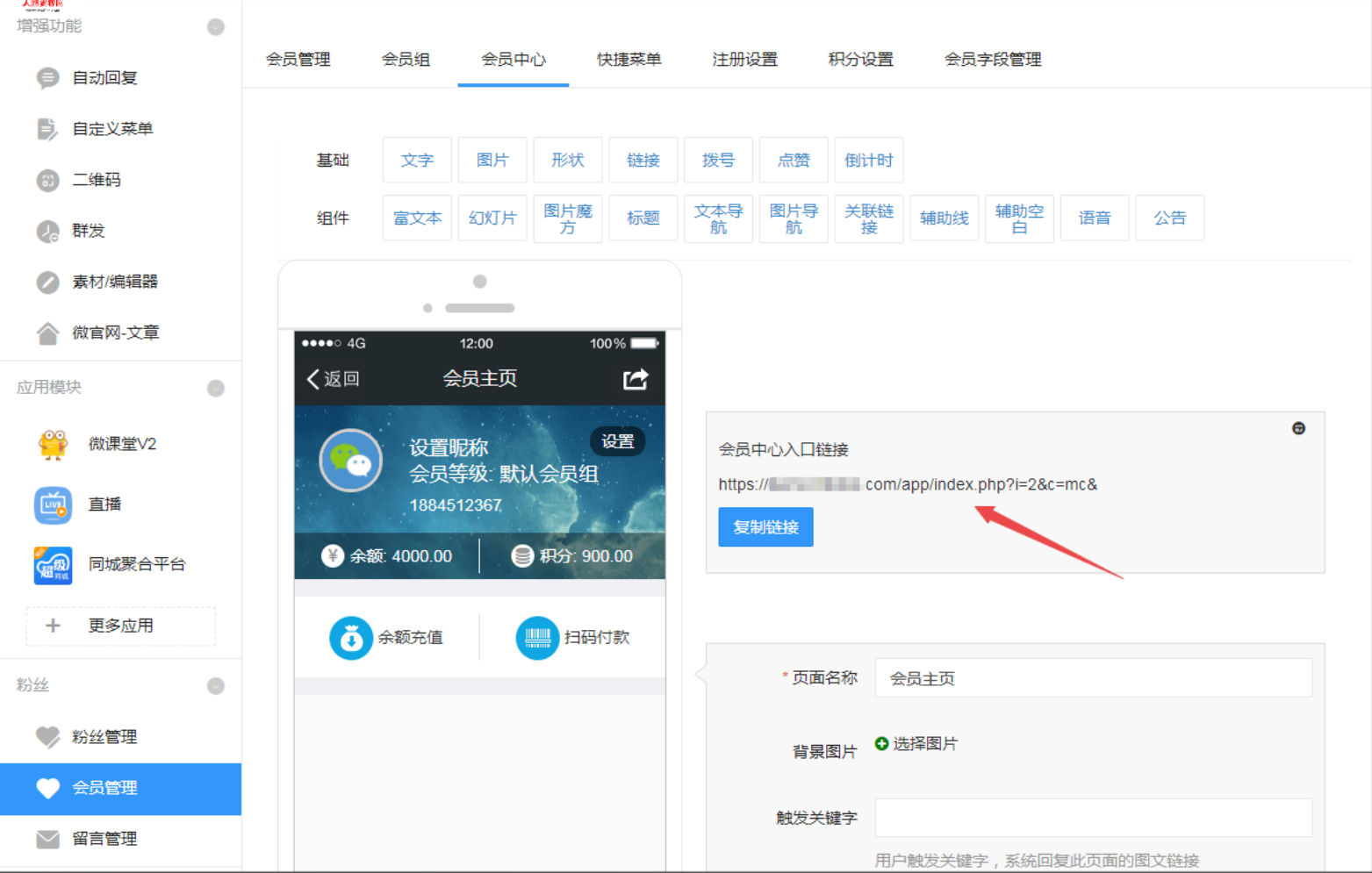The height and width of the screenshot is (873, 1372).
Task: Click the 扫码付款 barcode icon
Action: 537,638
